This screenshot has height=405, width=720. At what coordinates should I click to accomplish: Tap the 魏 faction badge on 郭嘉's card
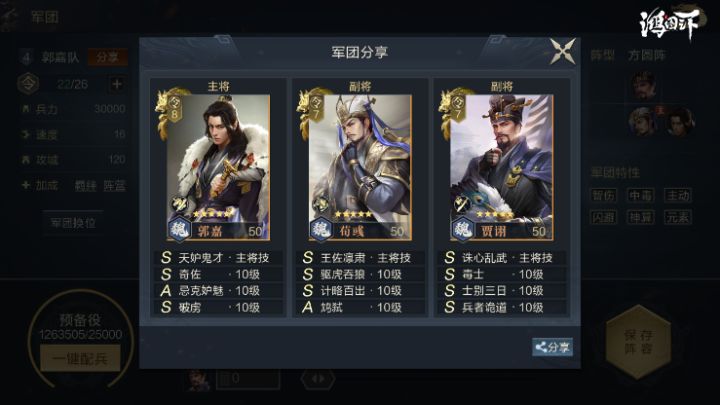179,228
